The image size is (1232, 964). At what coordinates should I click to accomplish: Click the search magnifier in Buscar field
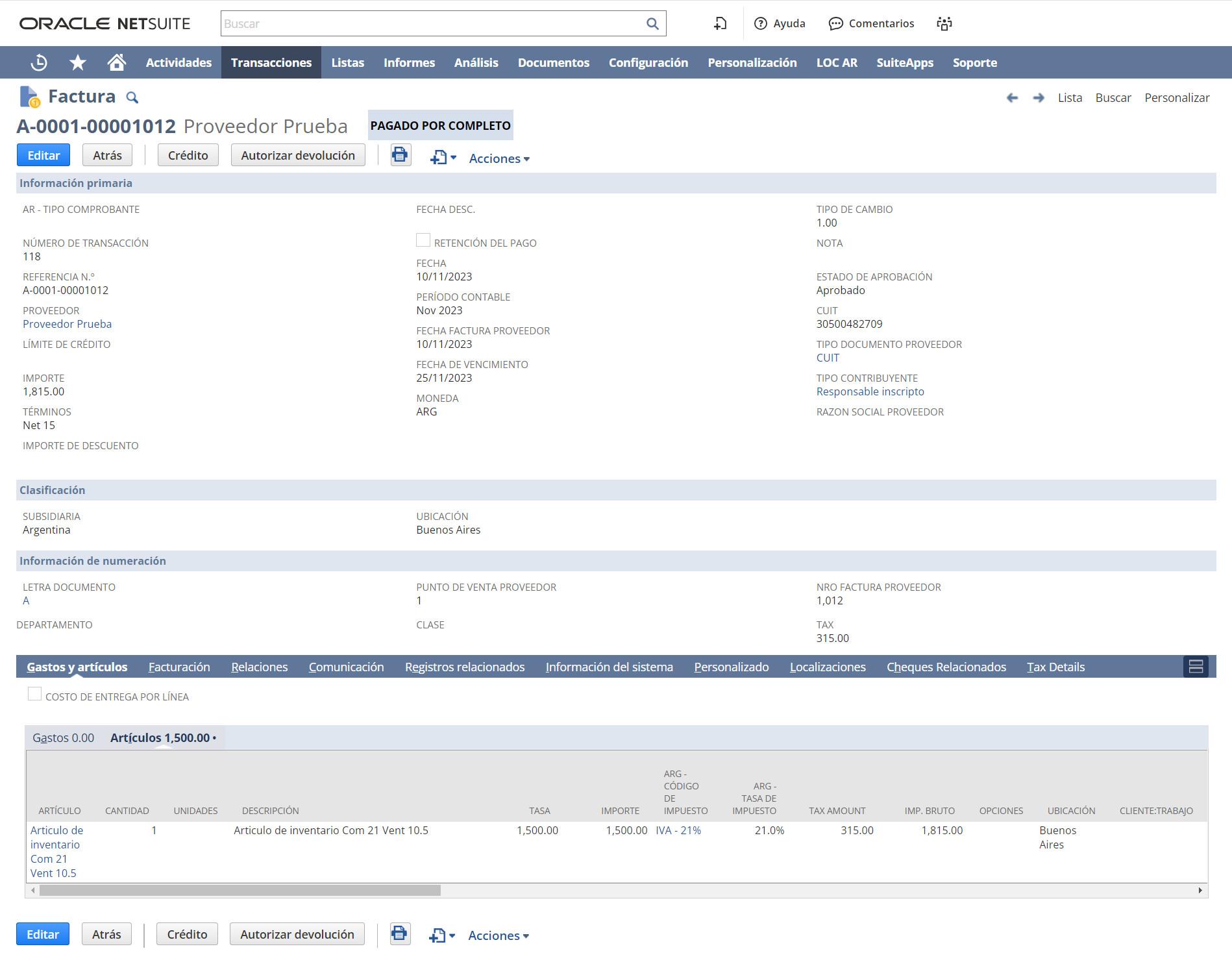click(x=652, y=24)
